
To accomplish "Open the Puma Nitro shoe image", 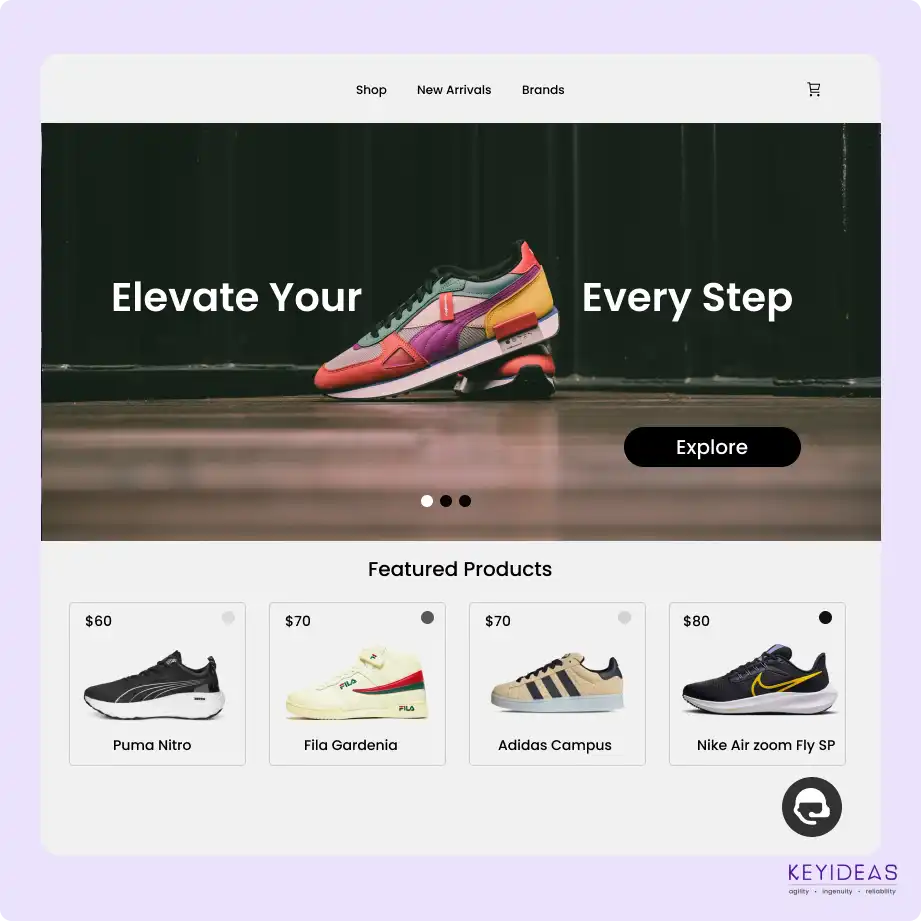I will pos(154,684).
